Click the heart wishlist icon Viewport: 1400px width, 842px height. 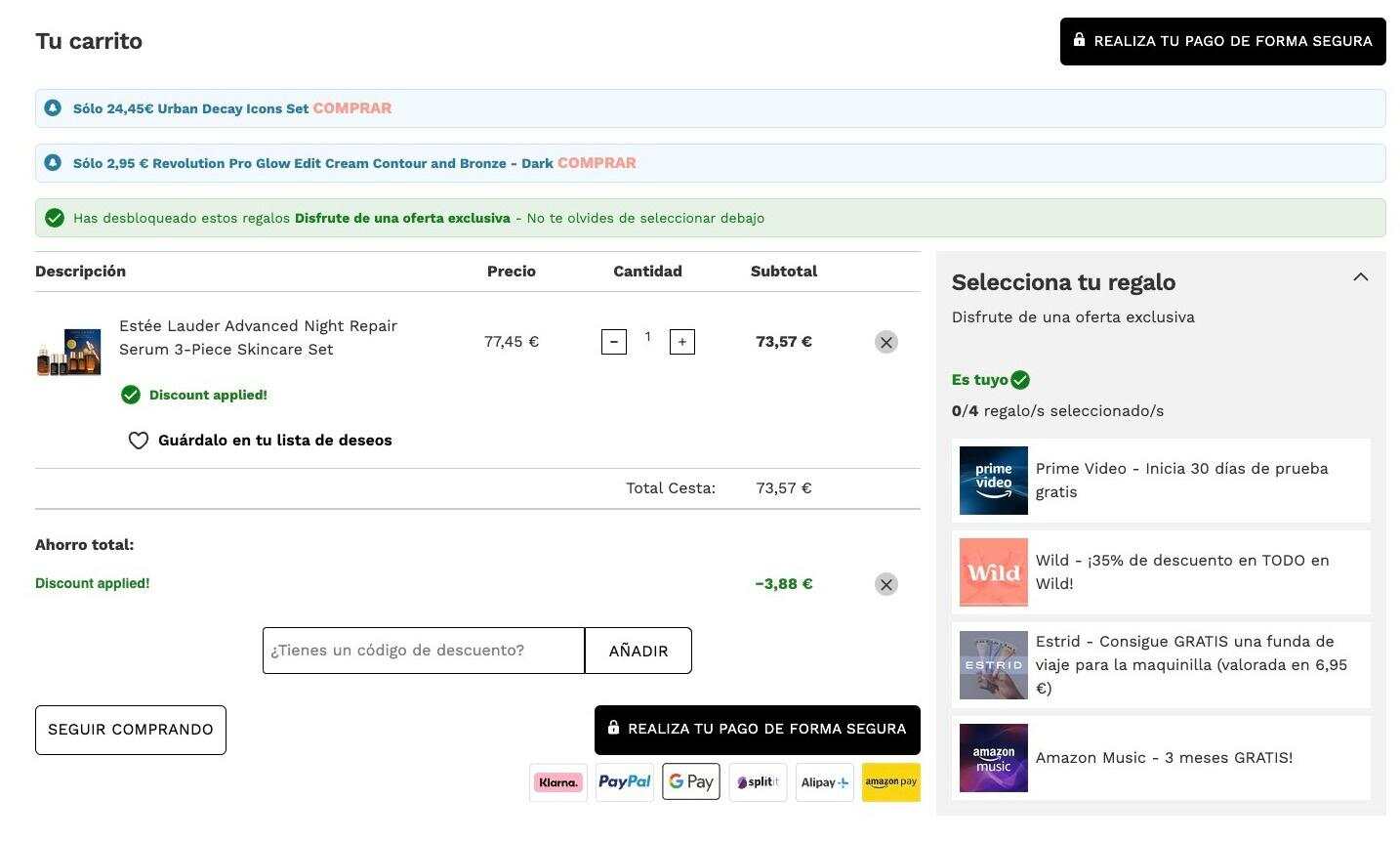pos(139,441)
